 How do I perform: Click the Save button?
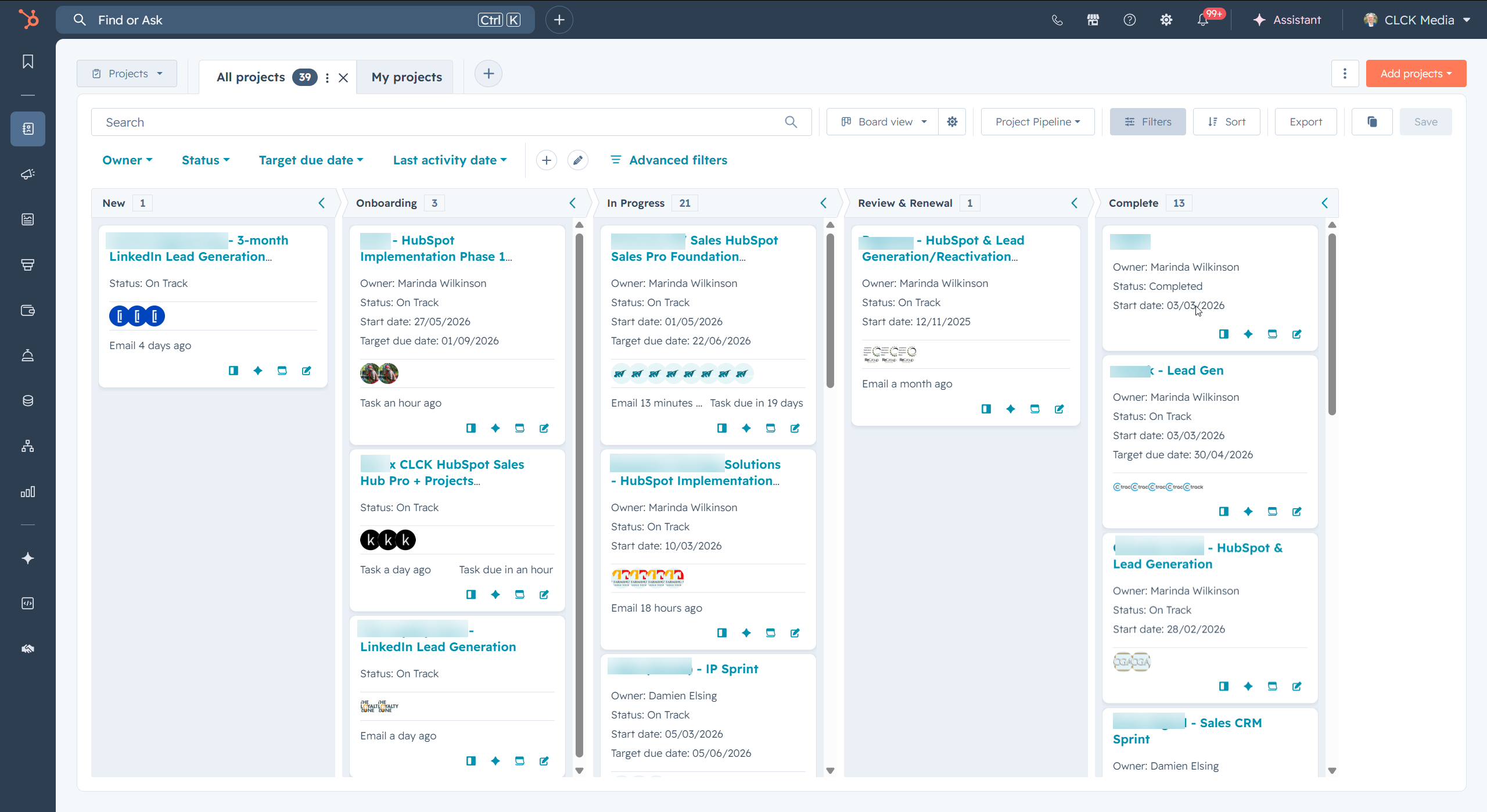tap(1426, 122)
